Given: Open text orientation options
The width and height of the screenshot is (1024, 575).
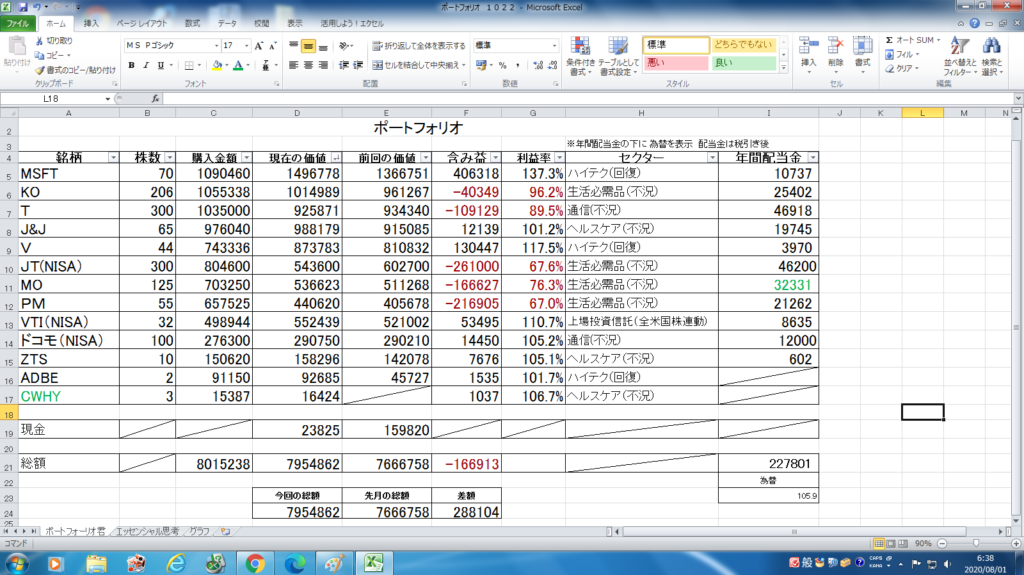Looking at the screenshot, I should (345, 46).
